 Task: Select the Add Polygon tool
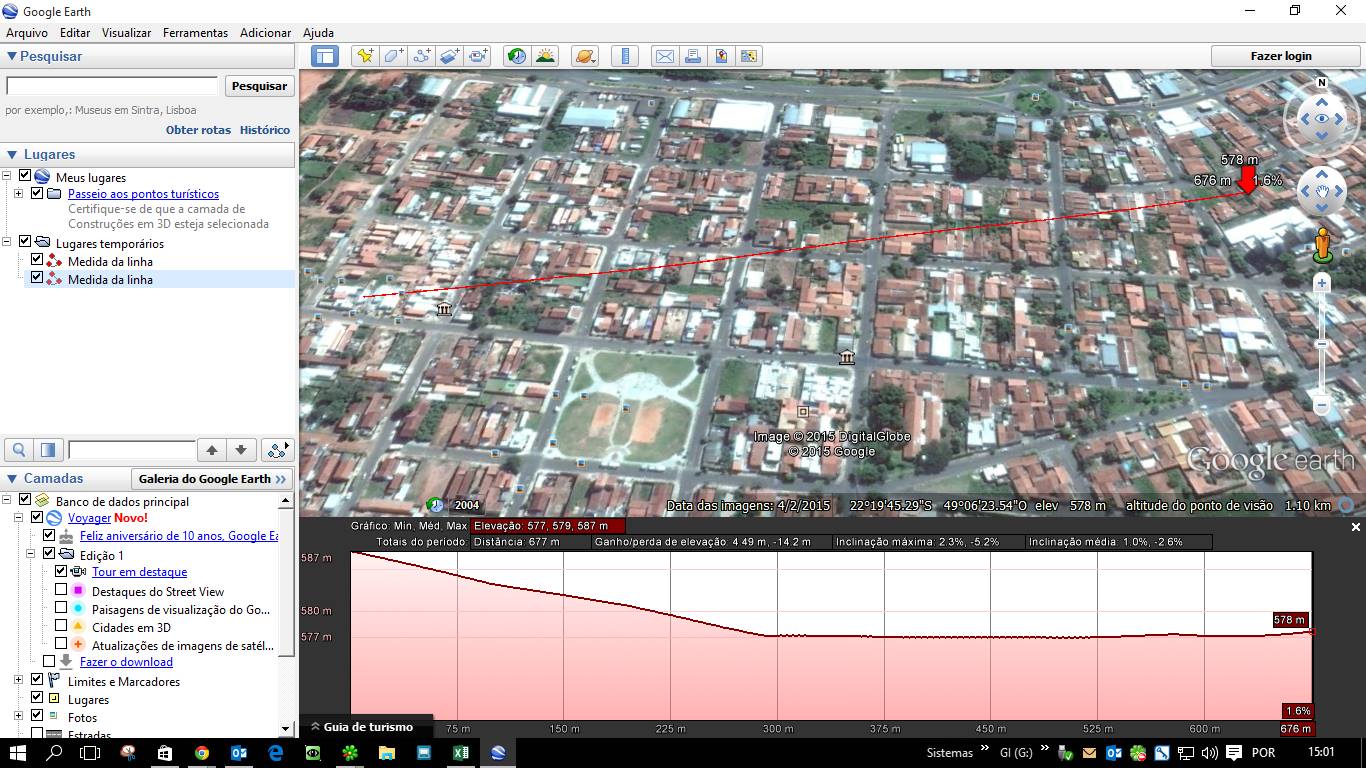click(393, 56)
